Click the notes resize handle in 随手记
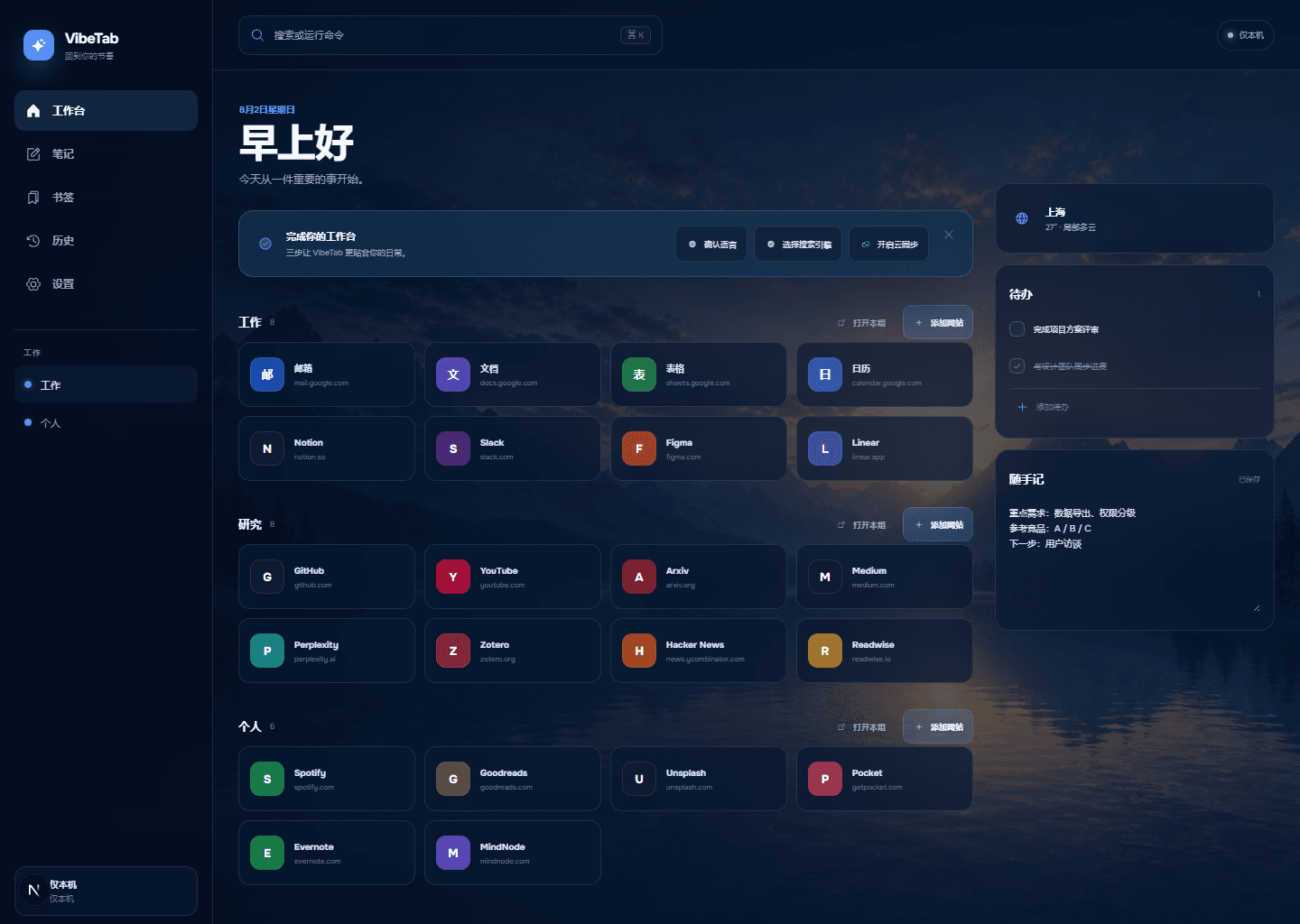Screen dimensions: 1300x924 (x=1257, y=607)
